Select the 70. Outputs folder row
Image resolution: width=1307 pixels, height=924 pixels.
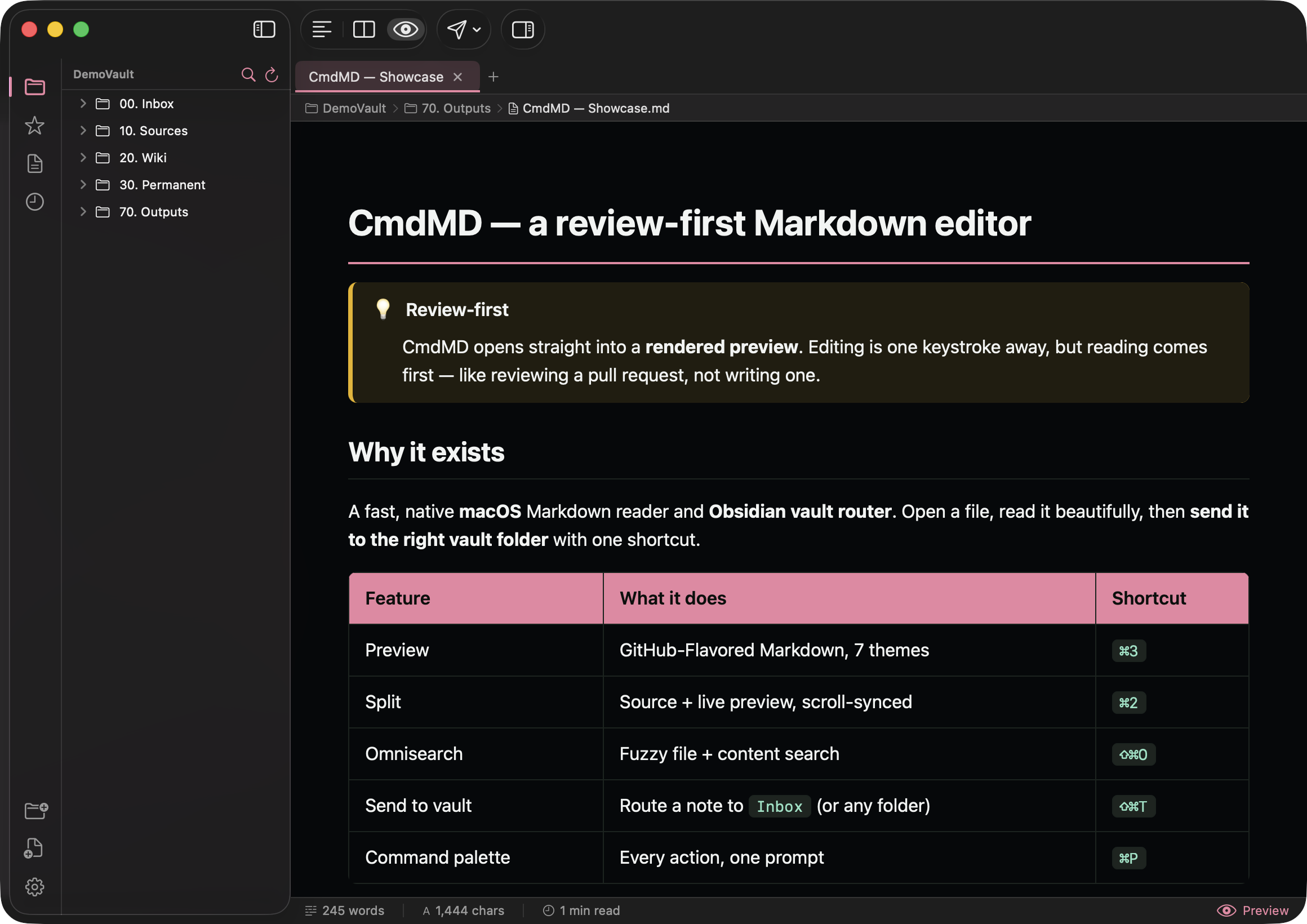tap(176, 212)
